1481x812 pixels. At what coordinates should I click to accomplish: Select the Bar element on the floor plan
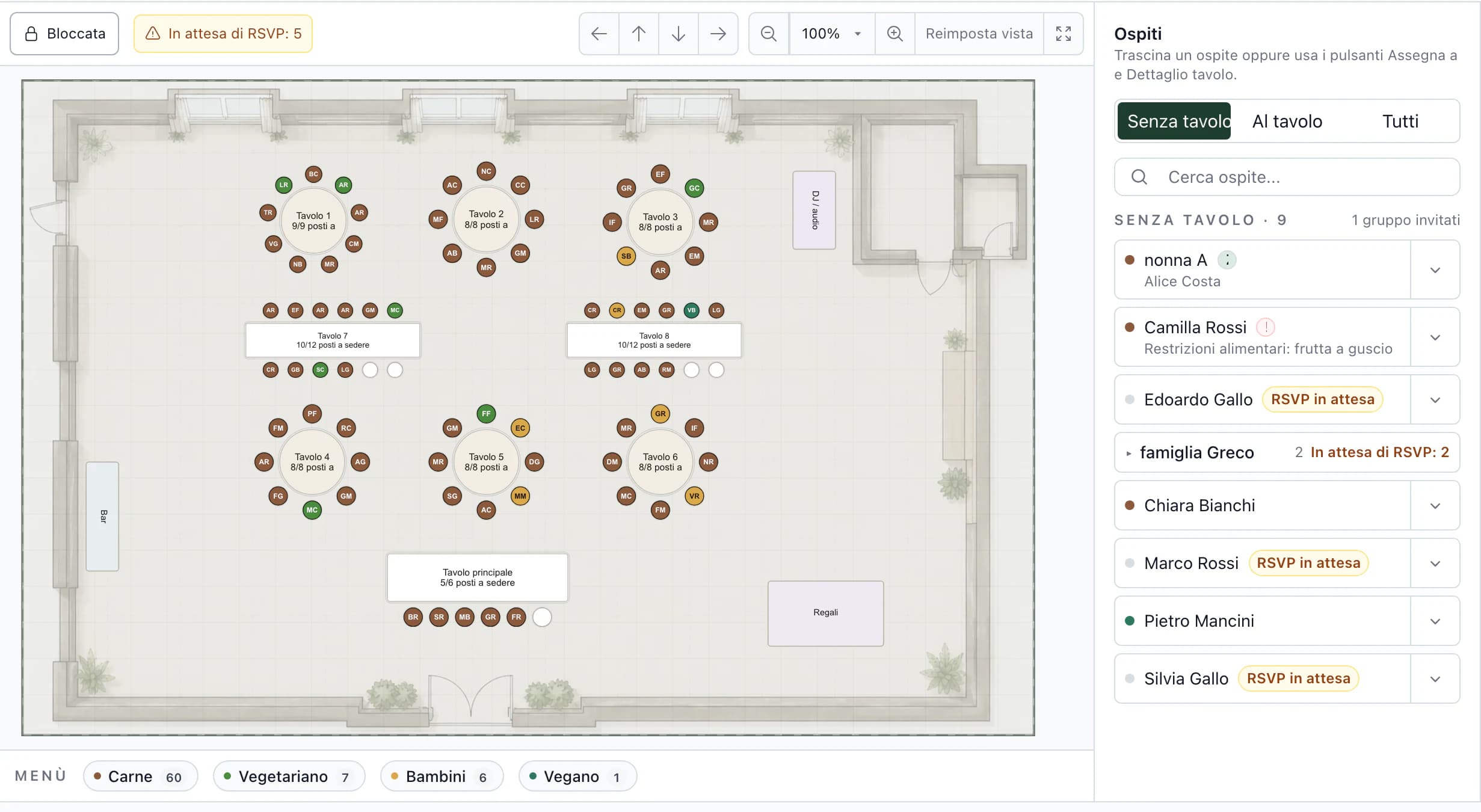coord(103,516)
